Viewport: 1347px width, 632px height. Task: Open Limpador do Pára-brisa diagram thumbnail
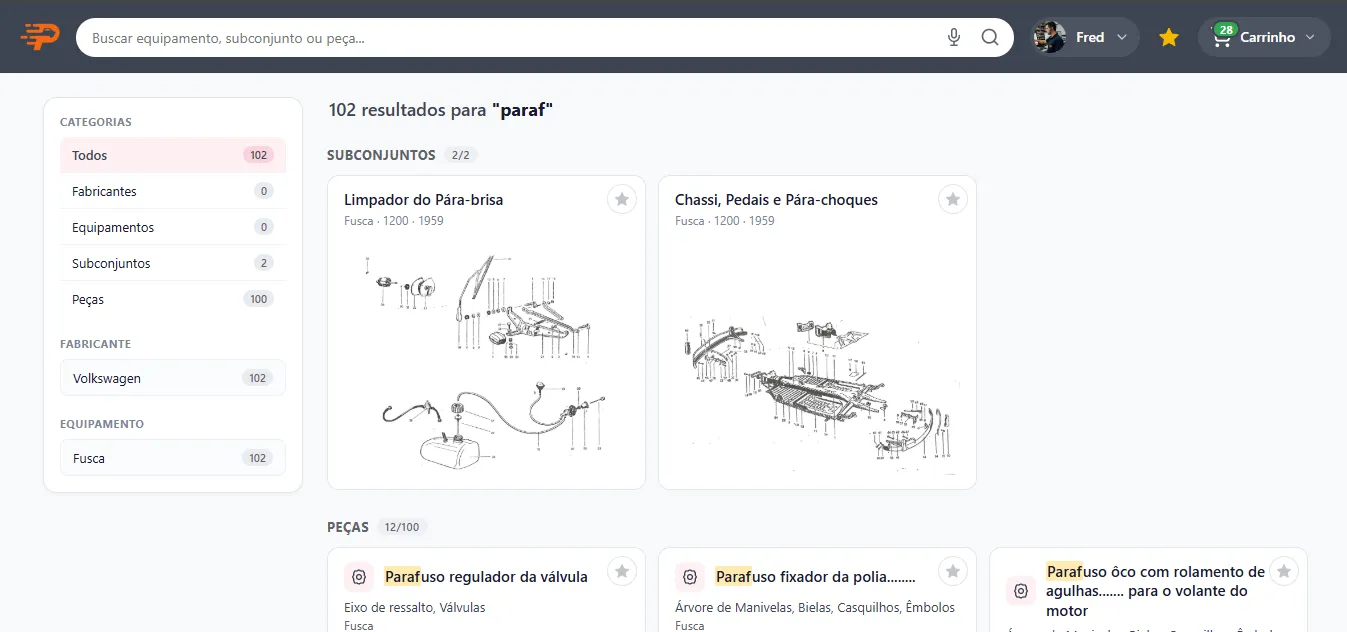tap(486, 360)
